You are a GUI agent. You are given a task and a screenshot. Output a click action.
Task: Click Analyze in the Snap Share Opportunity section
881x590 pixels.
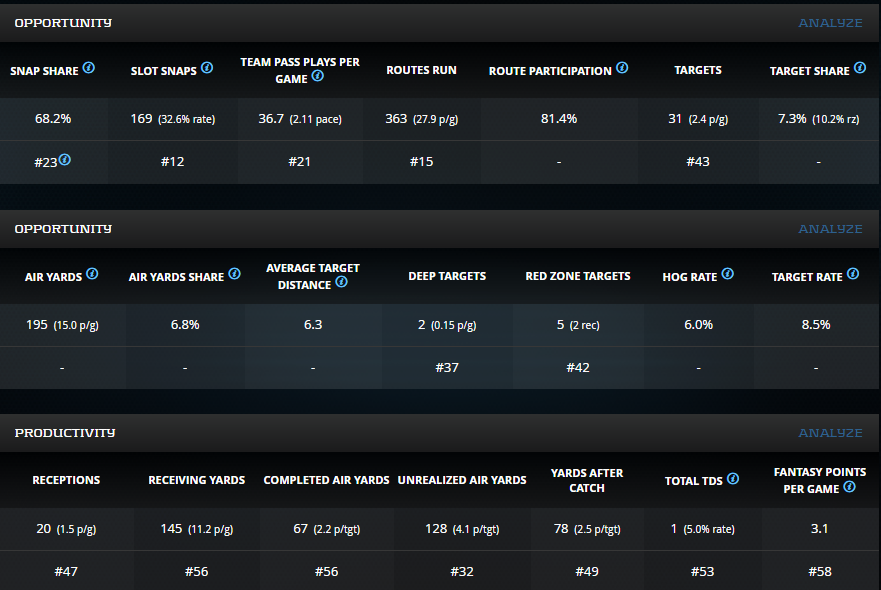(x=829, y=23)
